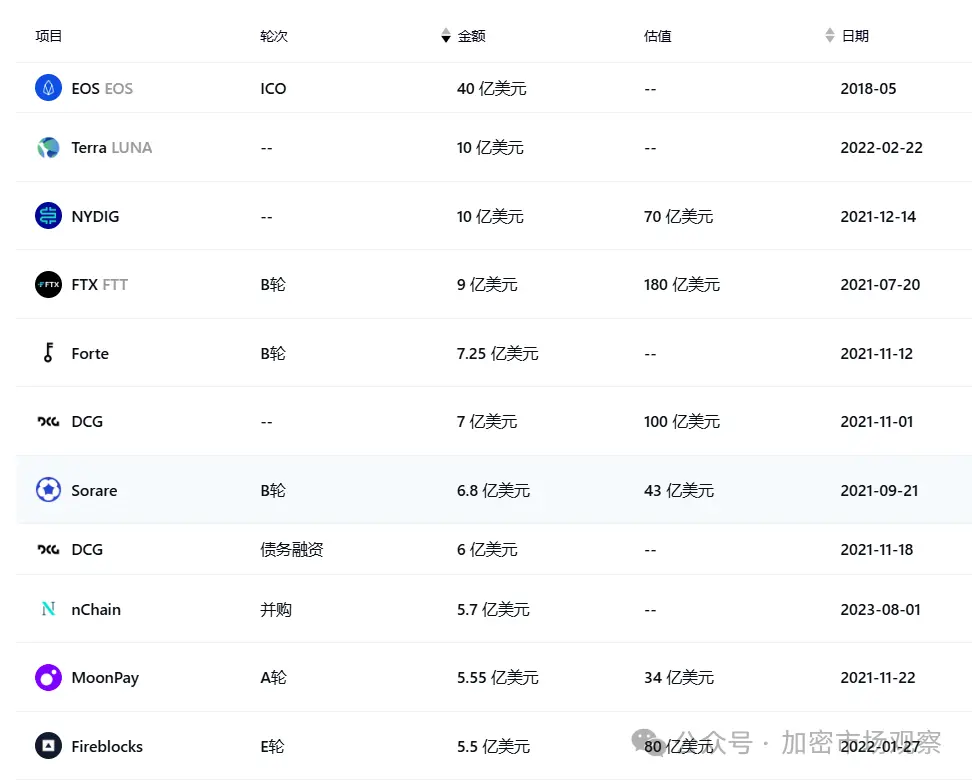Image resolution: width=972 pixels, height=781 pixels.
Task: Click the 2021-12-14 date cell
Action: pyautogui.click(x=878, y=216)
